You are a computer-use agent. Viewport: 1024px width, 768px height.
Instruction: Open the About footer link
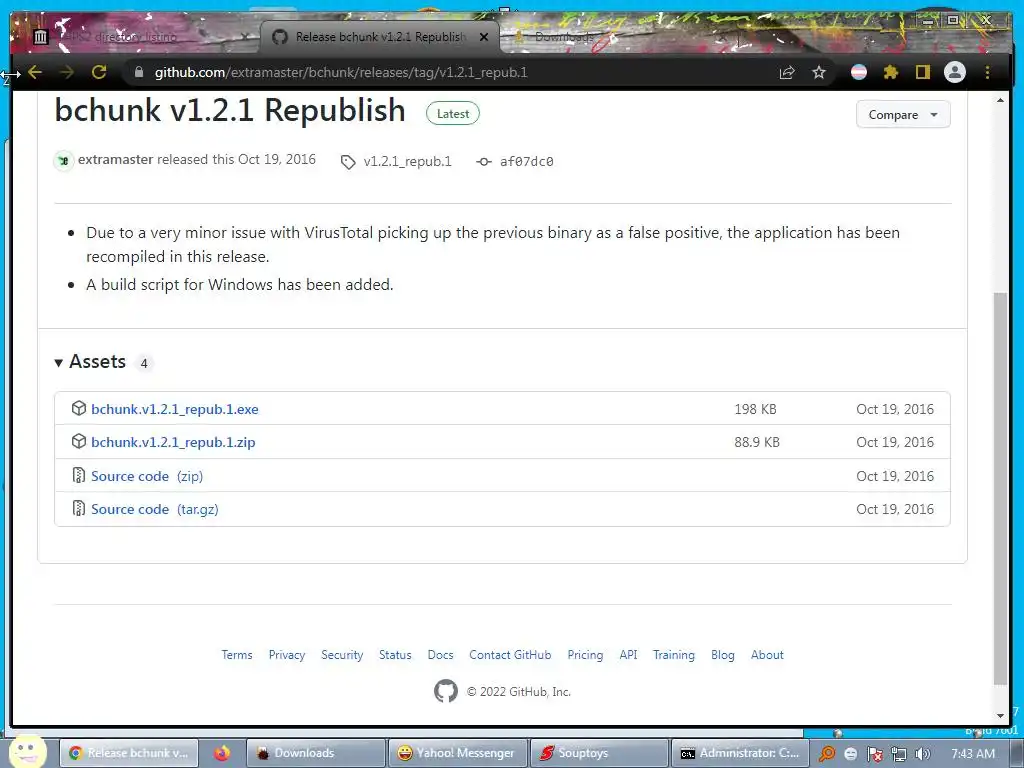click(767, 654)
